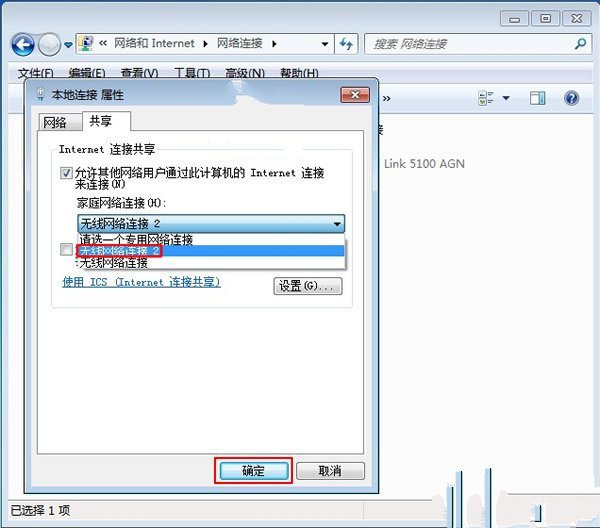Open the 工具(T) menu
The height and width of the screenshot is (528, 600).
coord(192,72)
